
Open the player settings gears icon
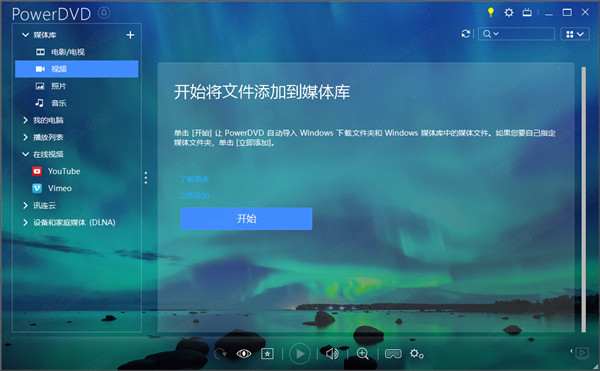click(417, 354)
